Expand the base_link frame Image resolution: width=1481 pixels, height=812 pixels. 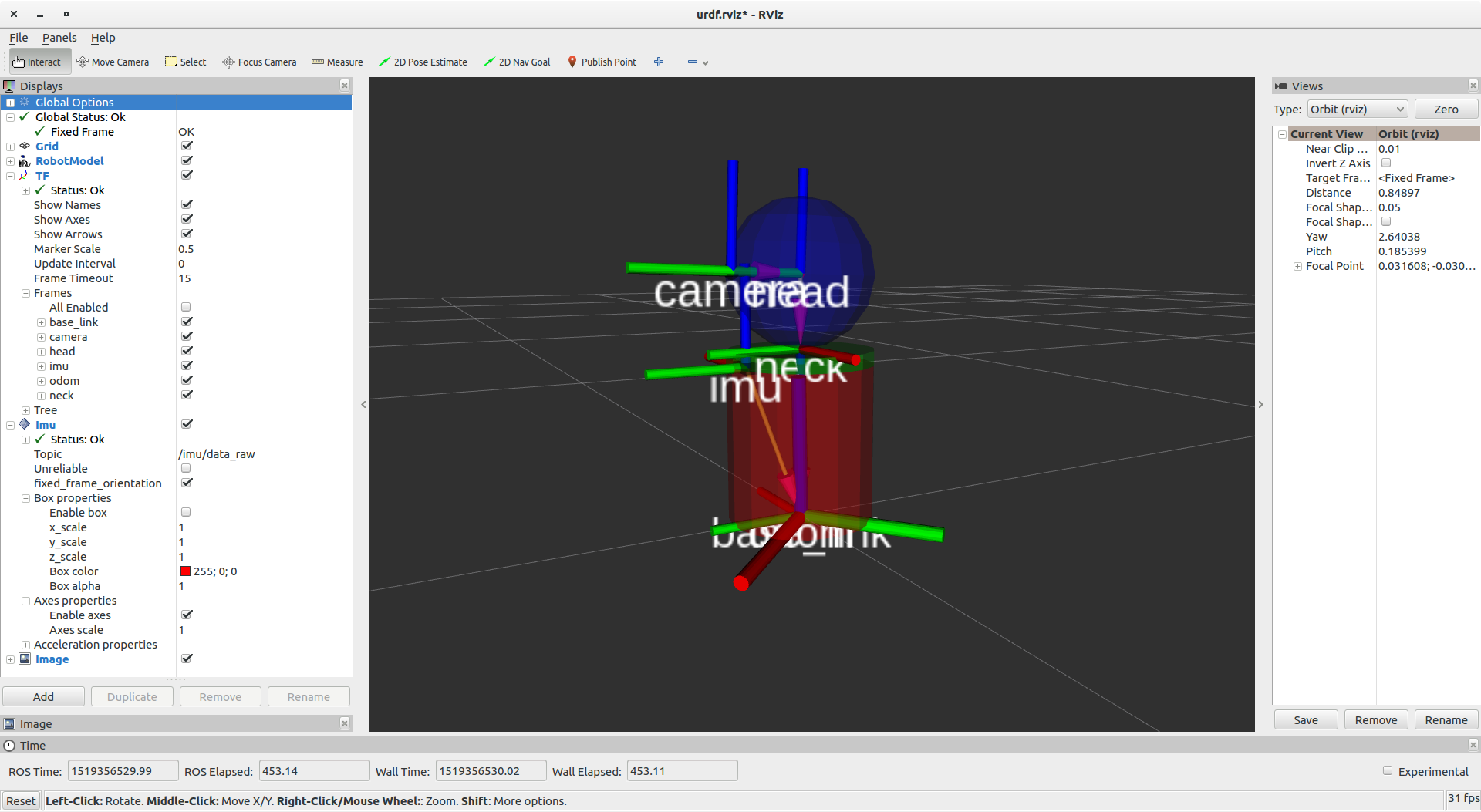coord(41,322)
